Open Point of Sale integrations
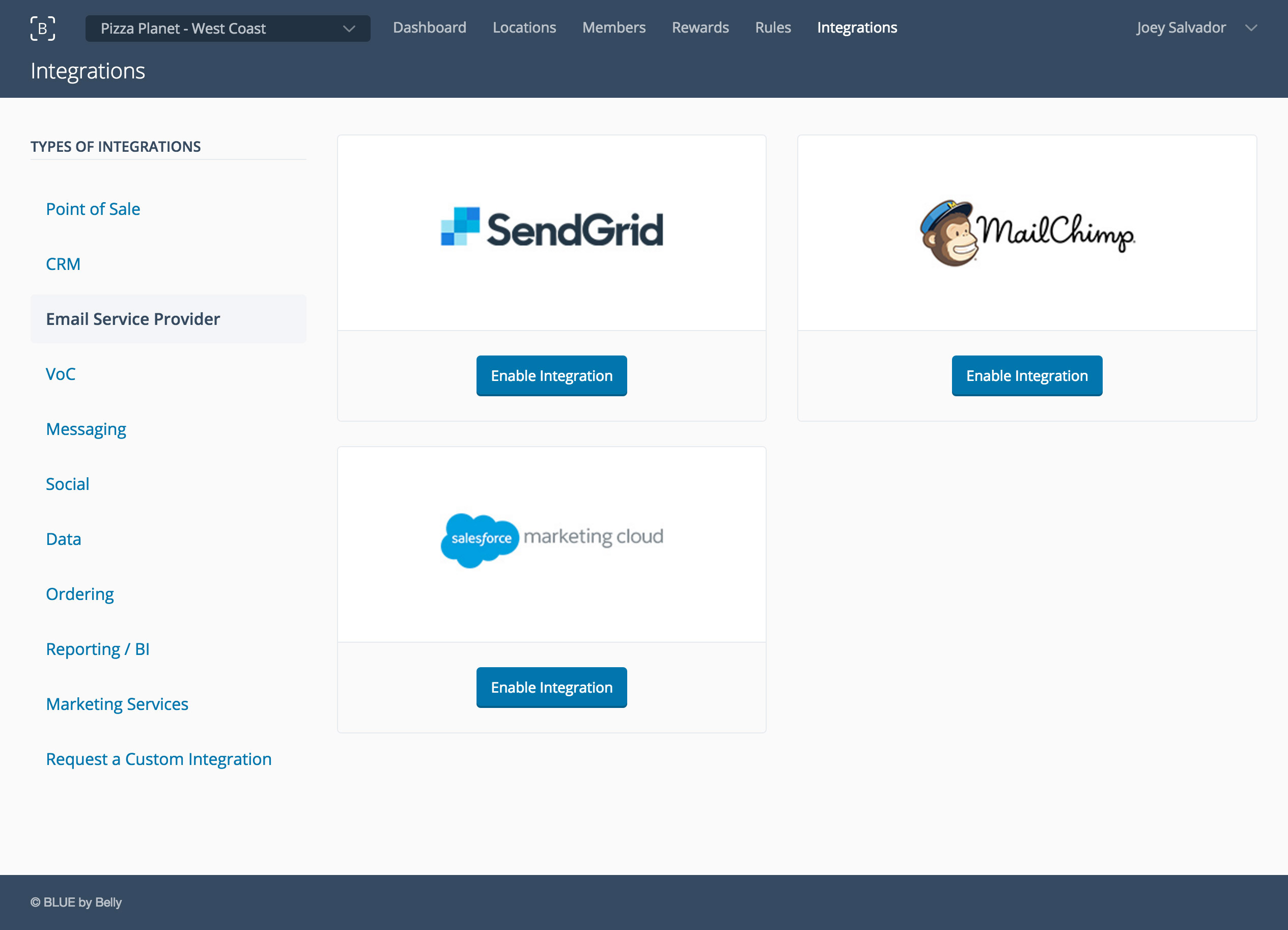1288x930 pixels. coord(93,209)
